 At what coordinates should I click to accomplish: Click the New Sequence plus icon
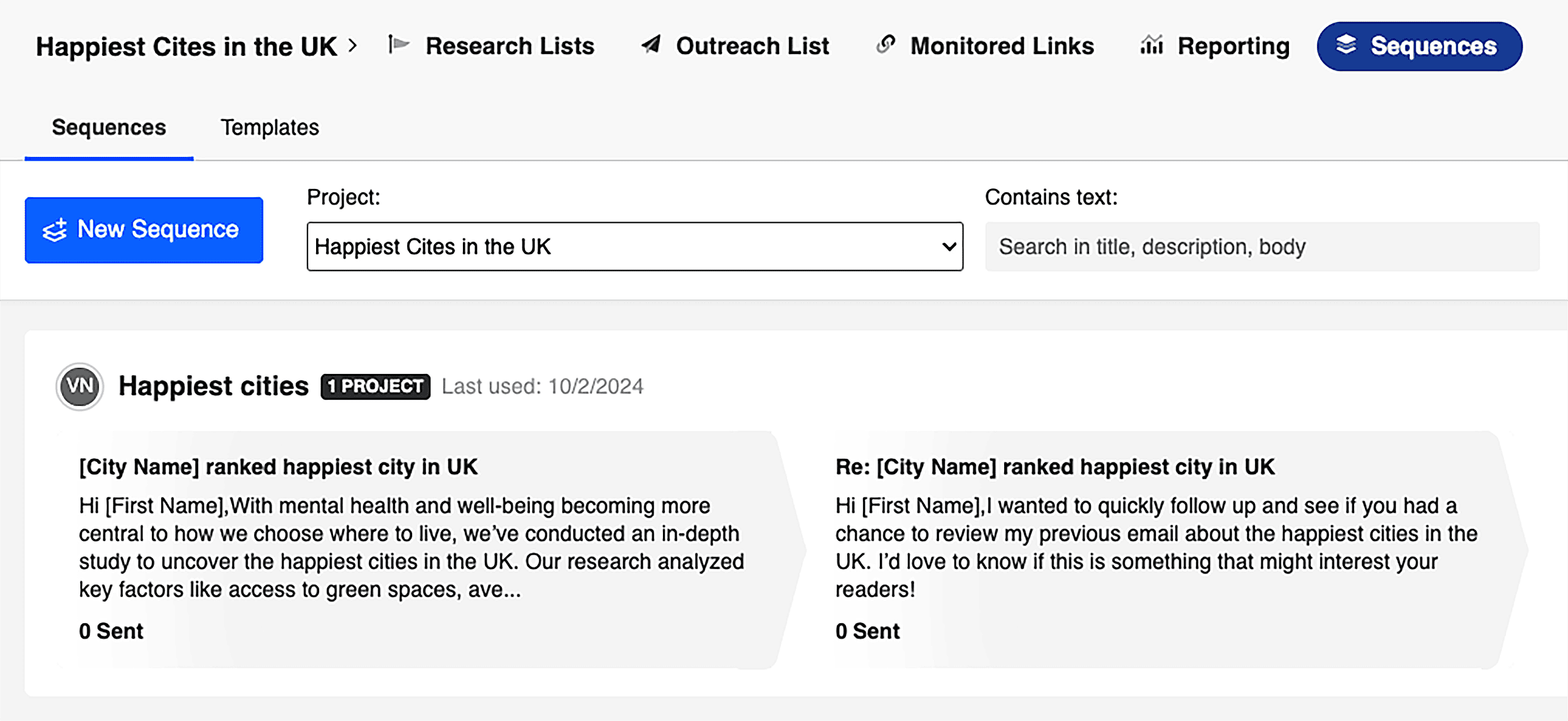(x=56, y=230)
